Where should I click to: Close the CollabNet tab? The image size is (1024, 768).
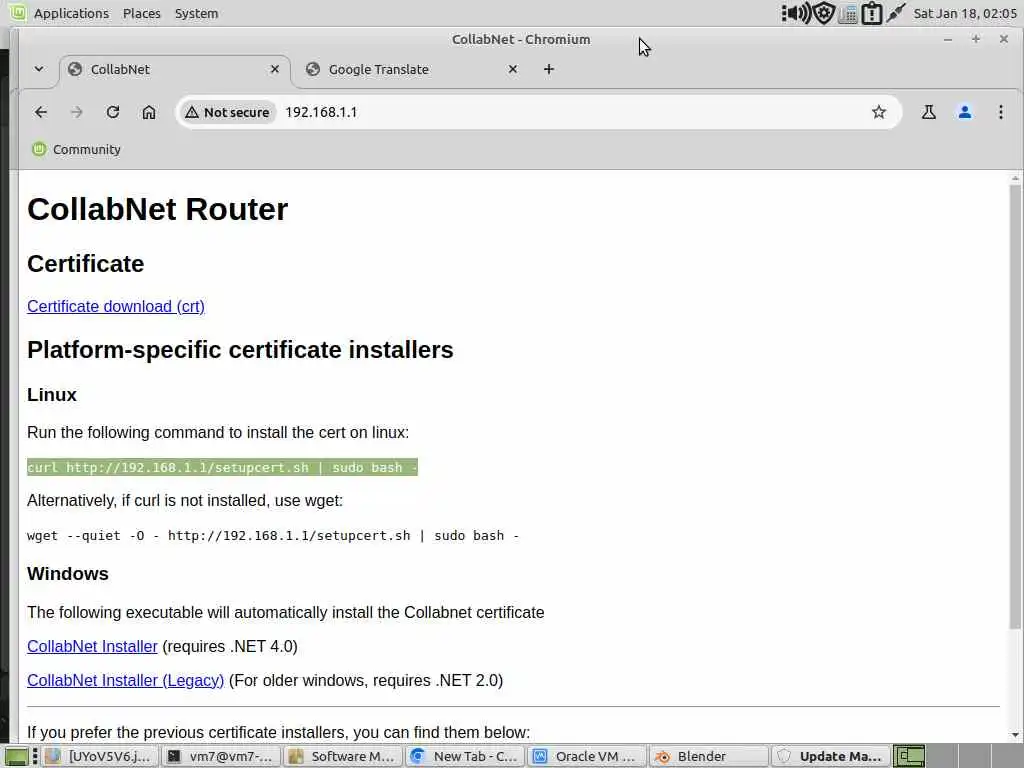275,69
